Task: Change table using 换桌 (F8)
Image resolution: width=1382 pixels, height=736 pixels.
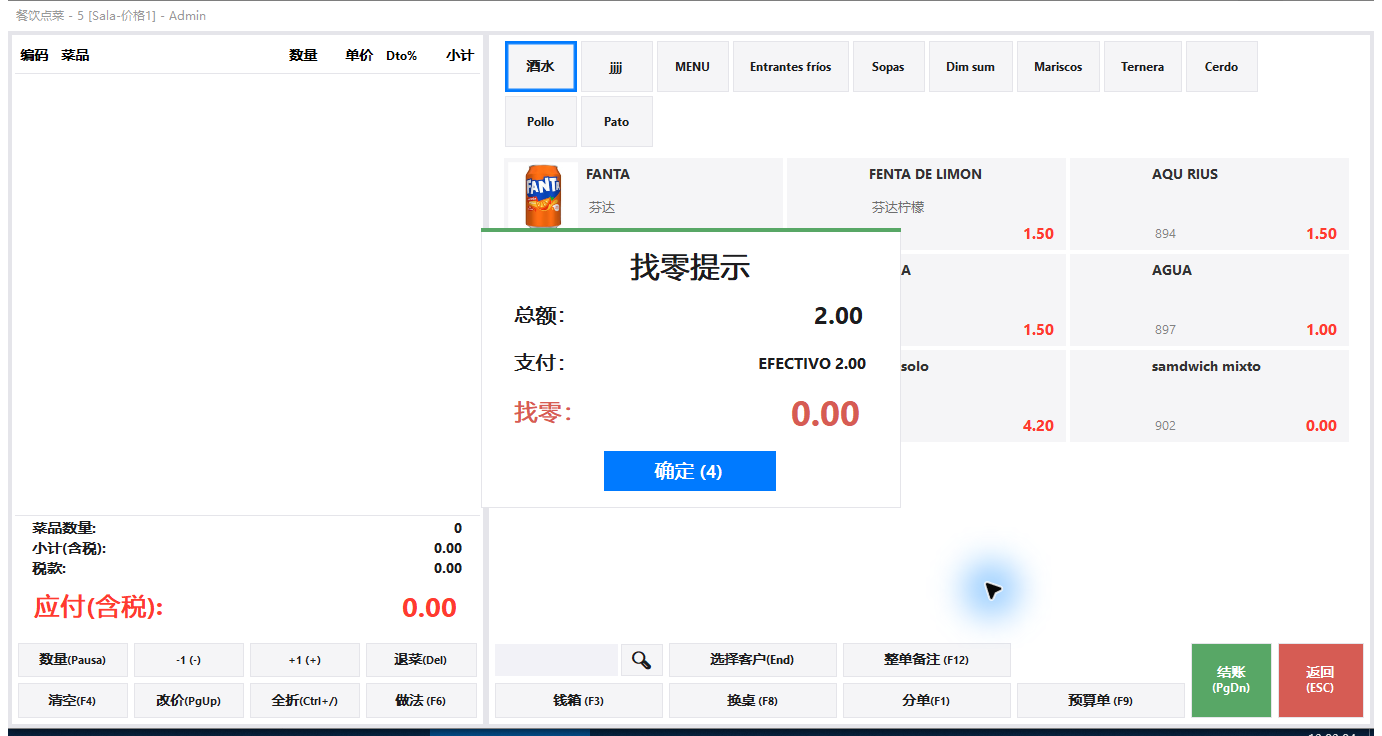Action: (x=753, y=701)
